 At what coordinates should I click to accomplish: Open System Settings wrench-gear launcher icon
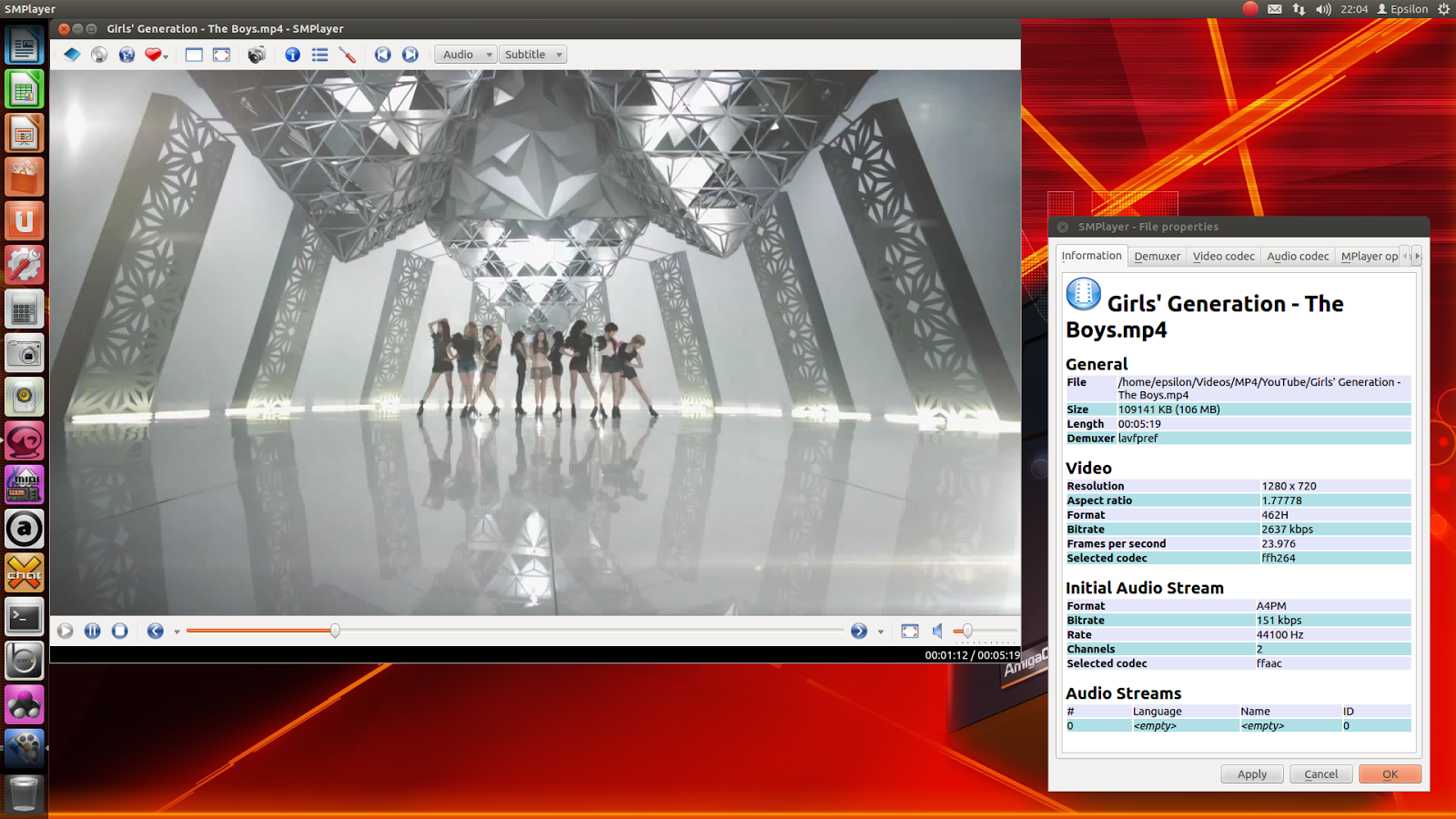click(x=25, y=265)
